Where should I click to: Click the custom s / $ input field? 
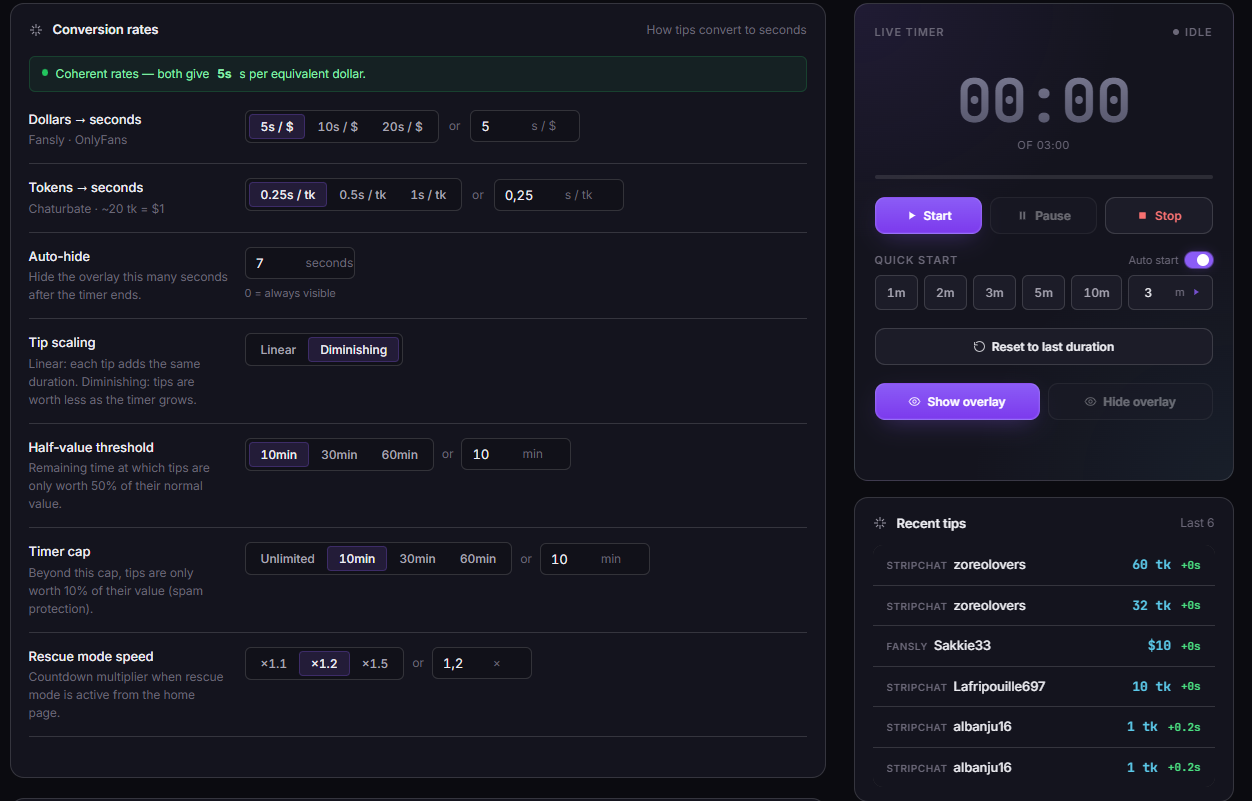525,126
